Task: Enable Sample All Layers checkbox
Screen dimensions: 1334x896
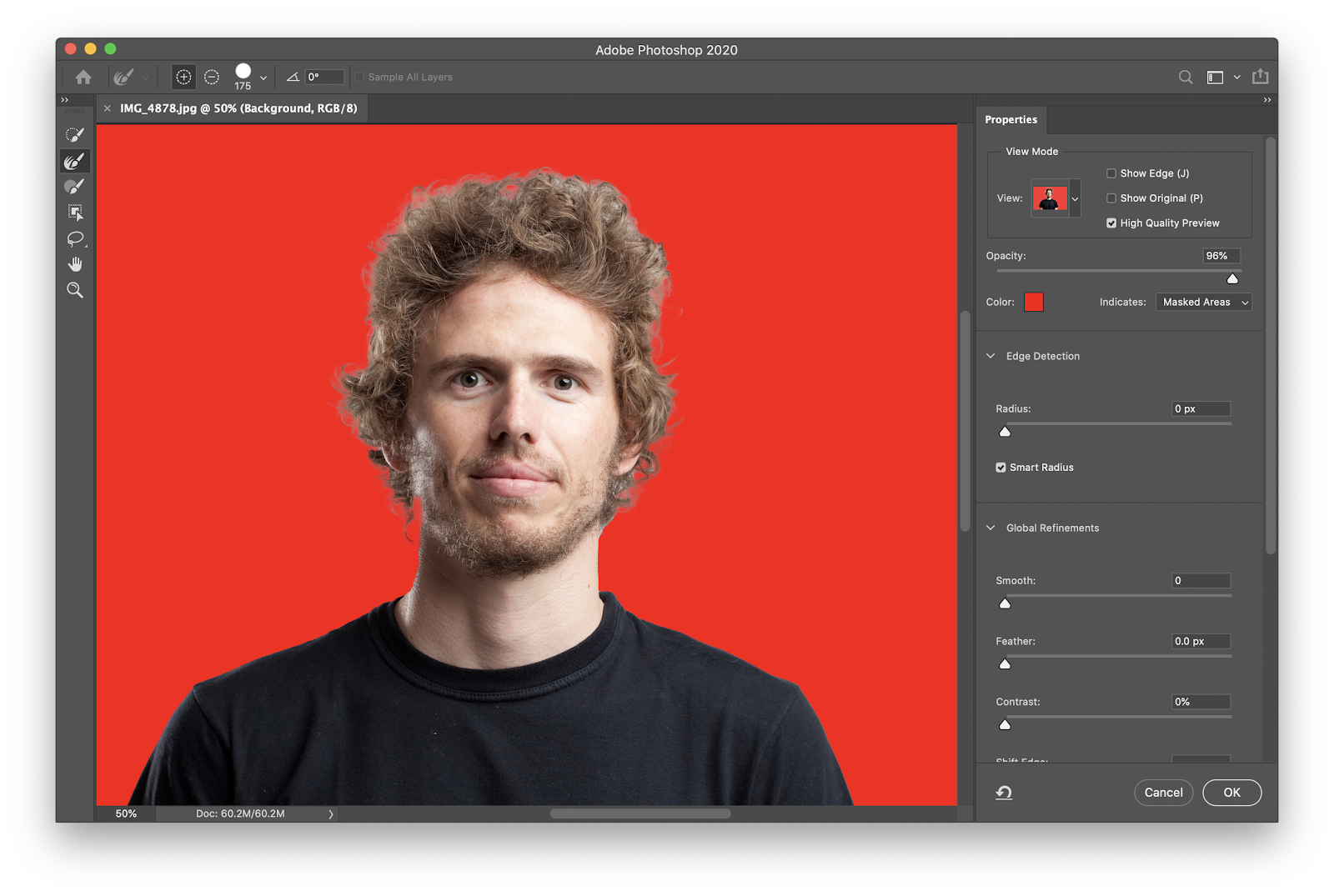Action: 359,78
